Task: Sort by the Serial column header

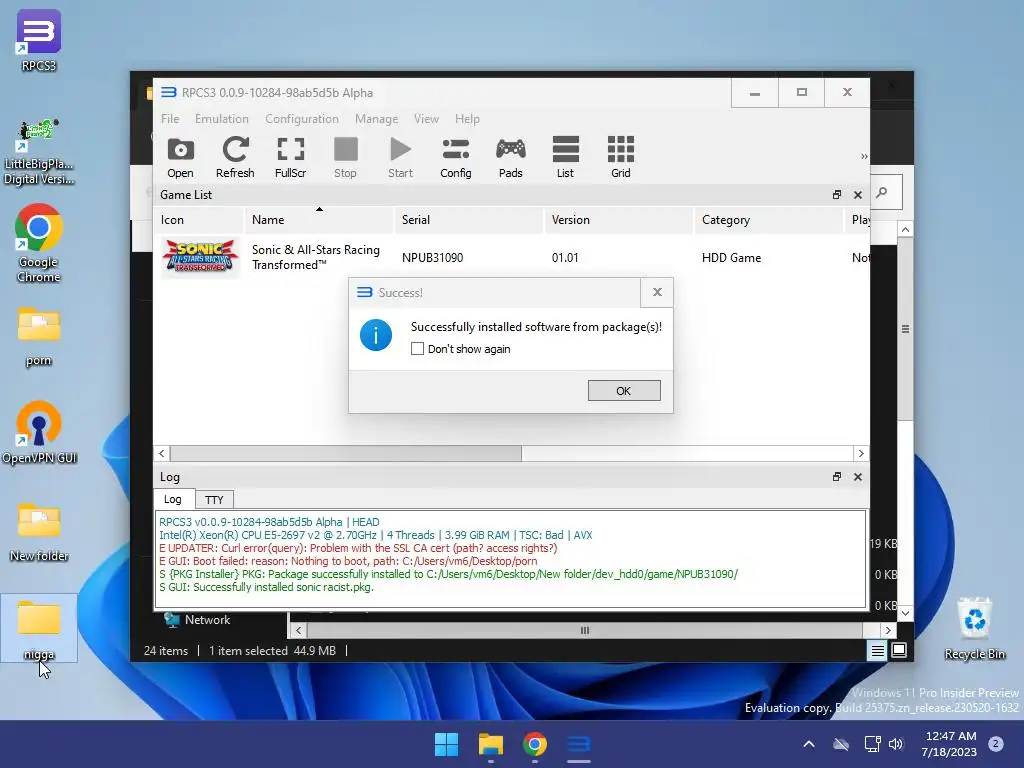Action: pyautogui.click(x=469, y=220)
